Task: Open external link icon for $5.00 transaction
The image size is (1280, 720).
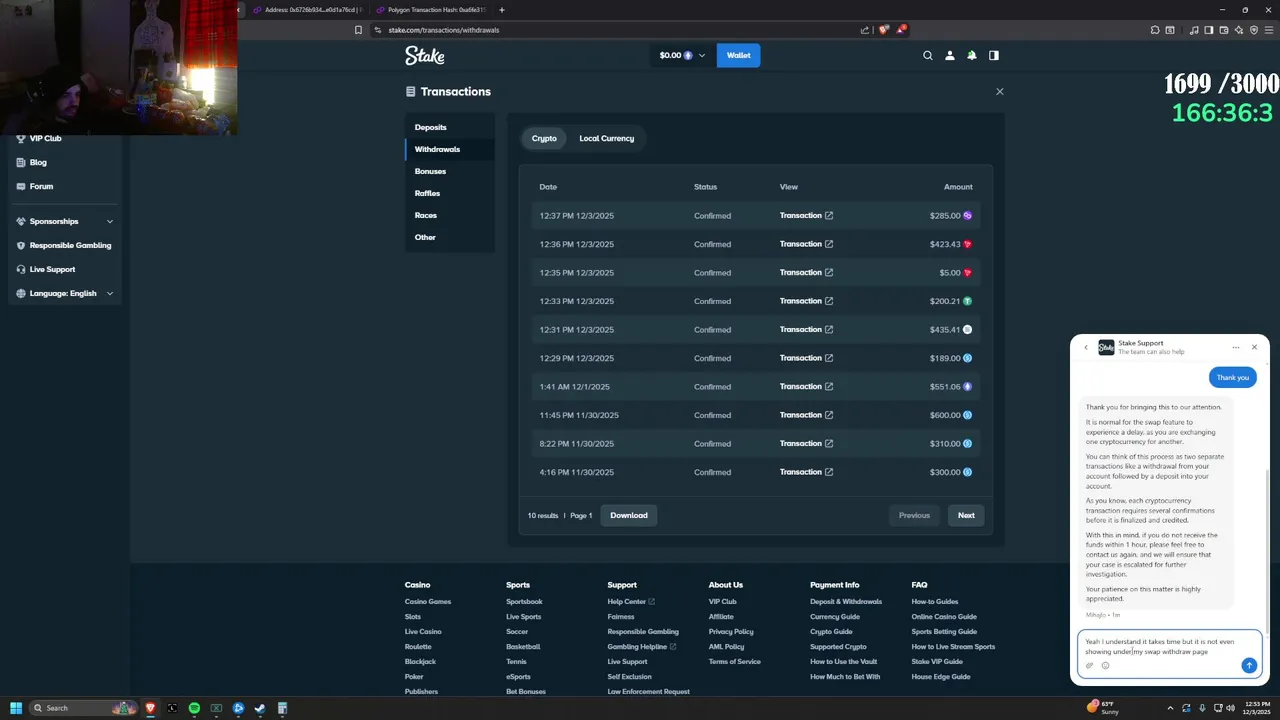Action: coord(829,272)
